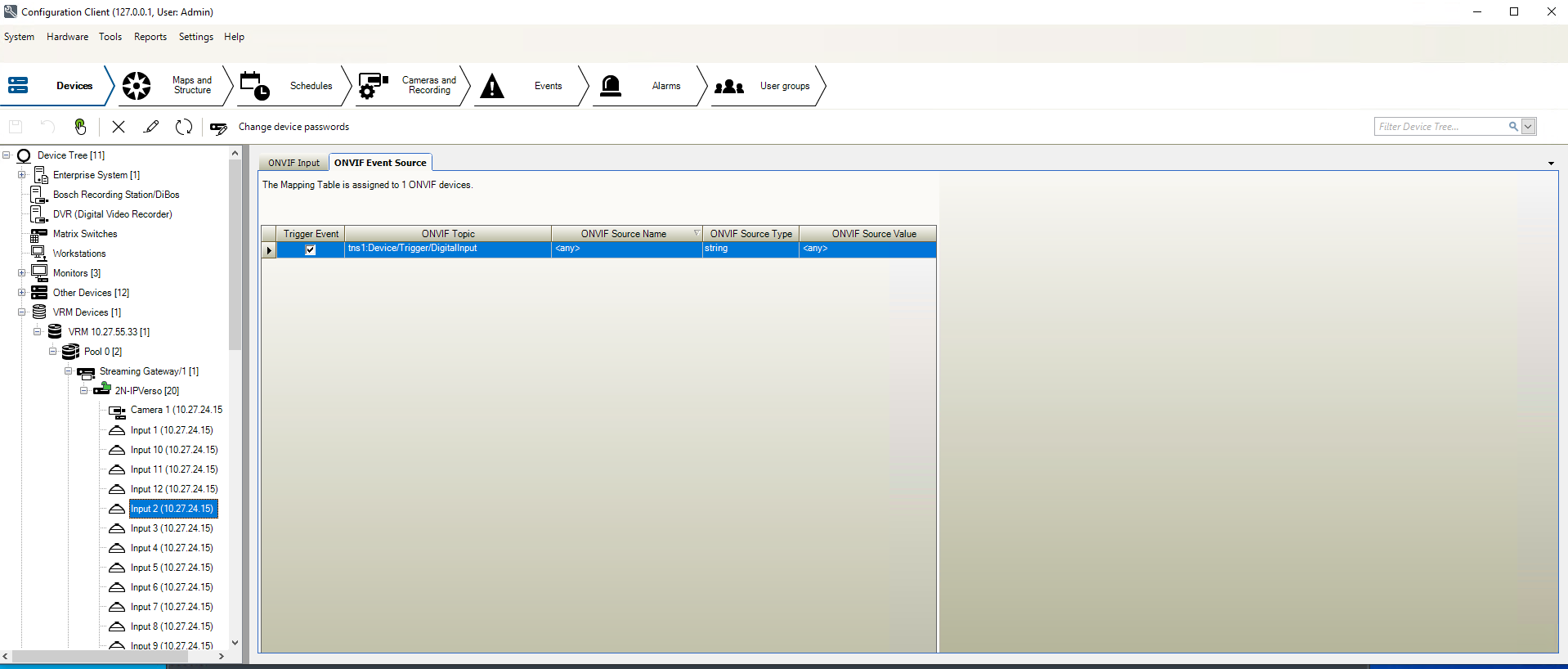
Task: Select Input 5 (10.27.24.15) in tree
Action: point(172,568)
